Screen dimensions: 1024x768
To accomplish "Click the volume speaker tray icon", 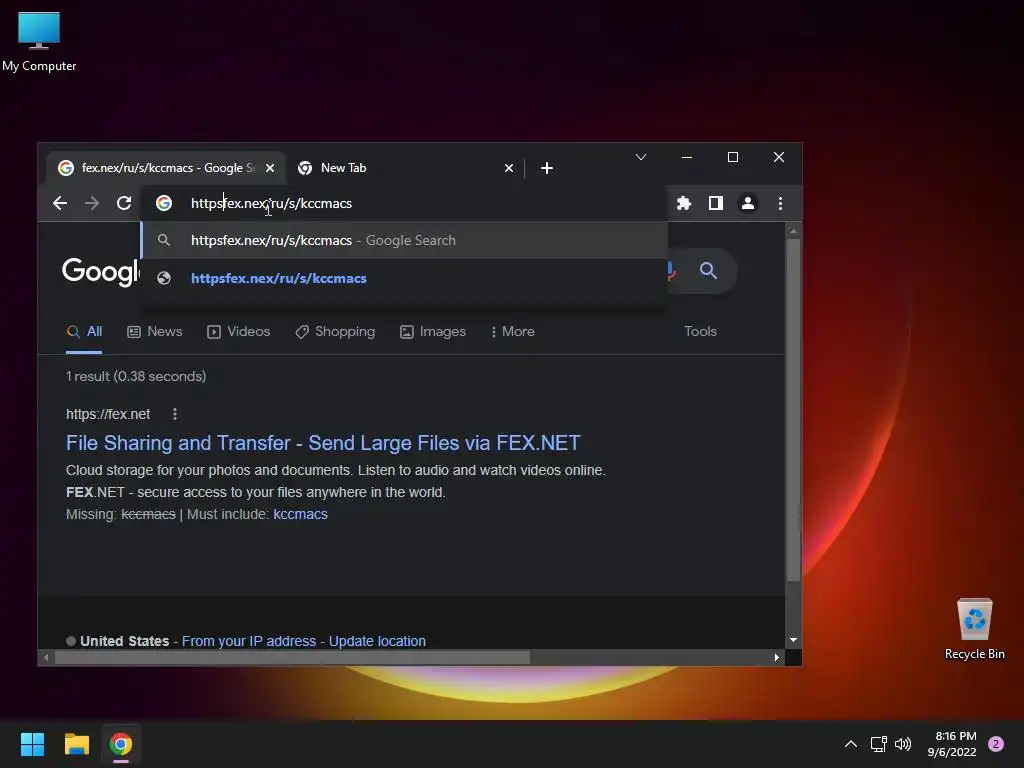I will pos(903,744).
